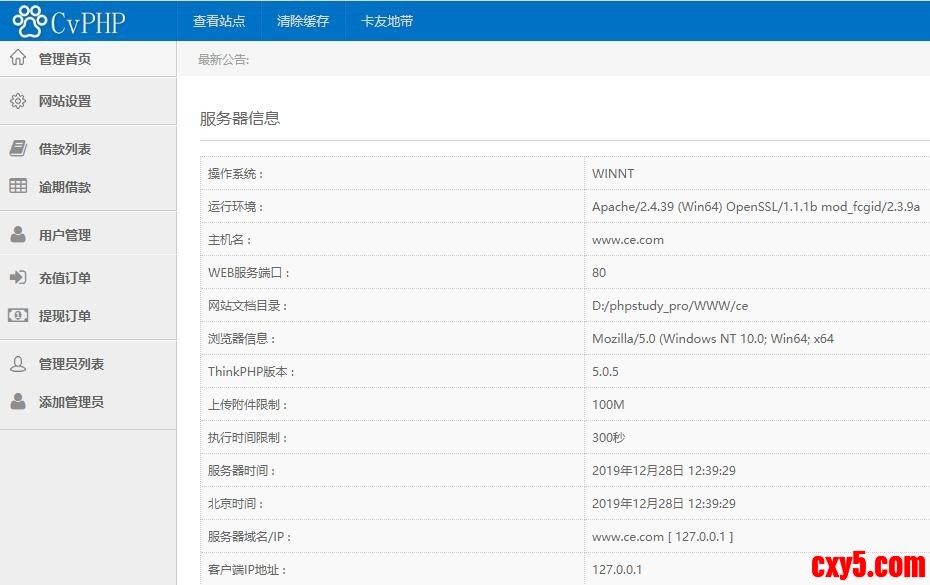Click the arrow icon beside 充值订单
Viewport: 930px width, 585px height.
pos(18,278)
